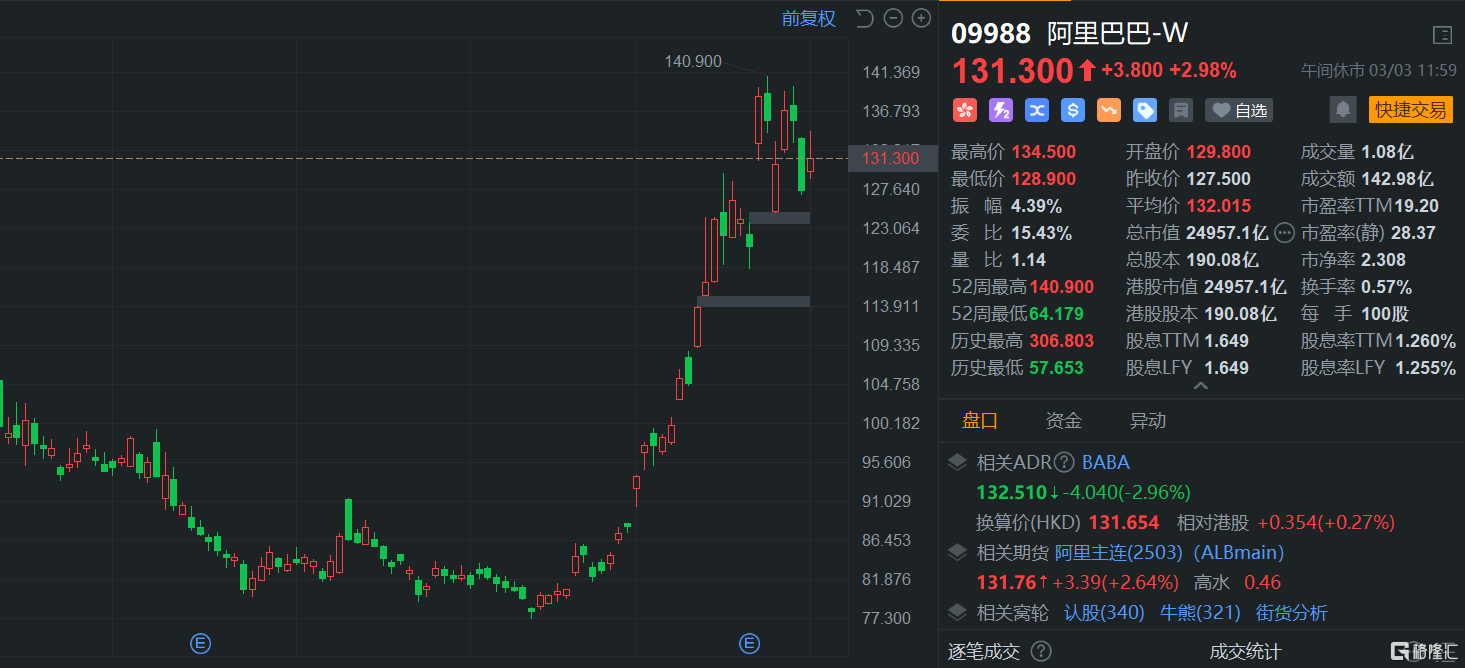1465x668 pixels.
Task: Click the chart reset (undo arrow) icon
Action: pyautogui.click(x=865, y=18)
